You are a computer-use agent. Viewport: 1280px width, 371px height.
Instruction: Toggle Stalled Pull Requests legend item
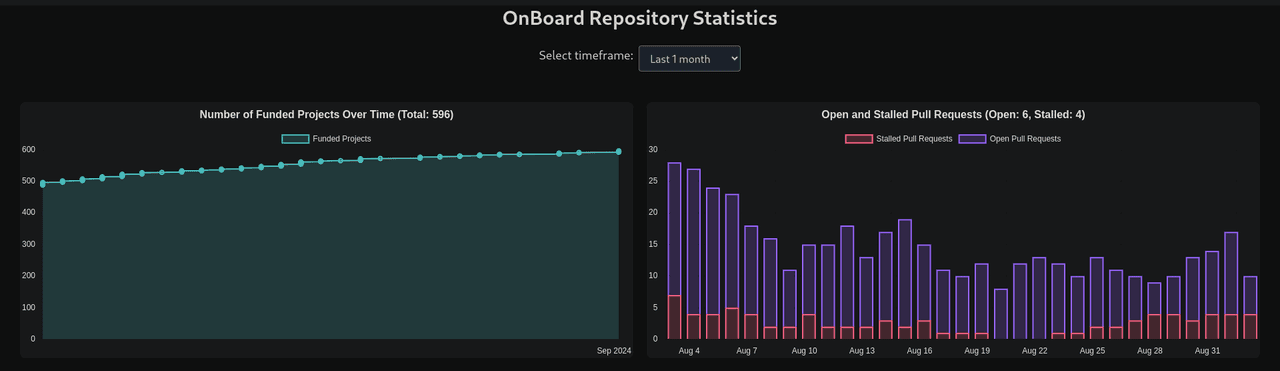coord(899,139)
